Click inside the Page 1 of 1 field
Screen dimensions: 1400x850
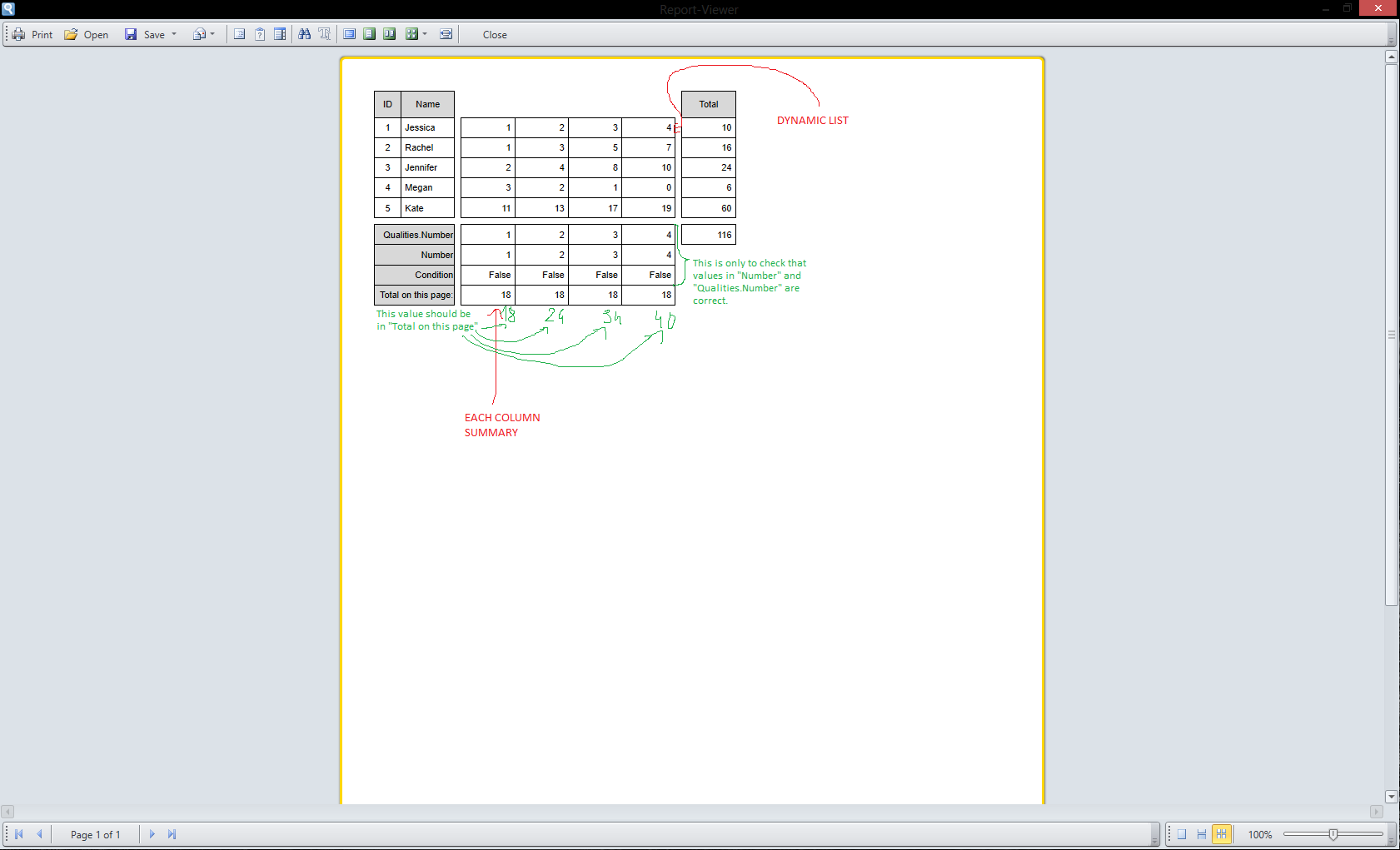pyautogui.click(x=95, y=833)
